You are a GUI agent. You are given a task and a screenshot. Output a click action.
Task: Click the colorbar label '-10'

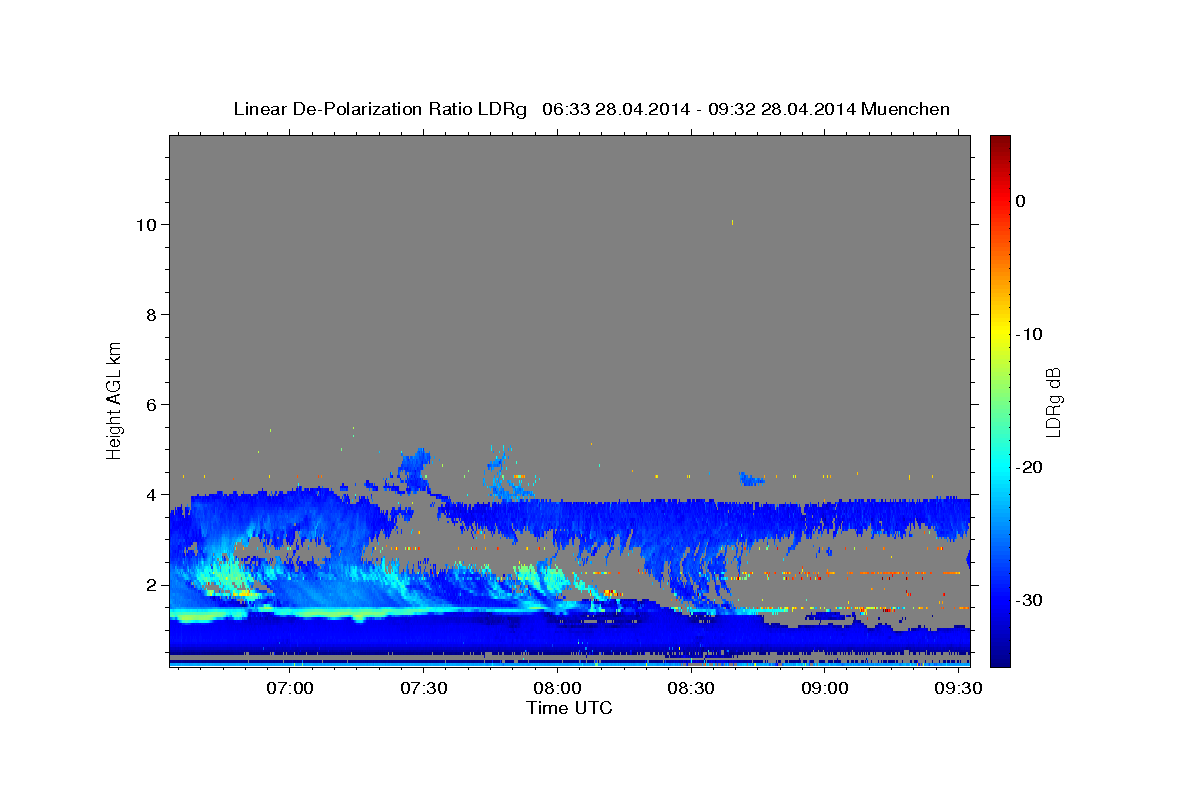point(1030,334)
